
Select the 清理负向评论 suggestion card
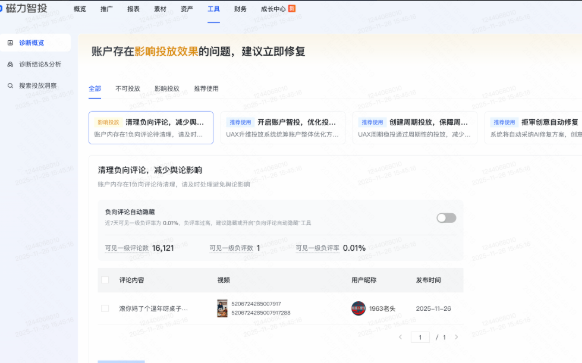151,128
